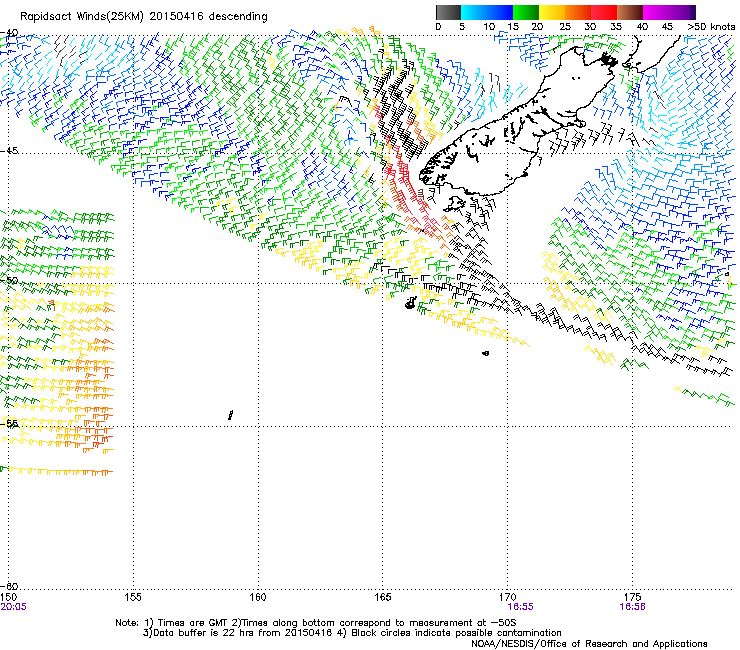Click the green 15-20 knots legend segment
This screenshot has width=740, height=650.
(526, 12)
